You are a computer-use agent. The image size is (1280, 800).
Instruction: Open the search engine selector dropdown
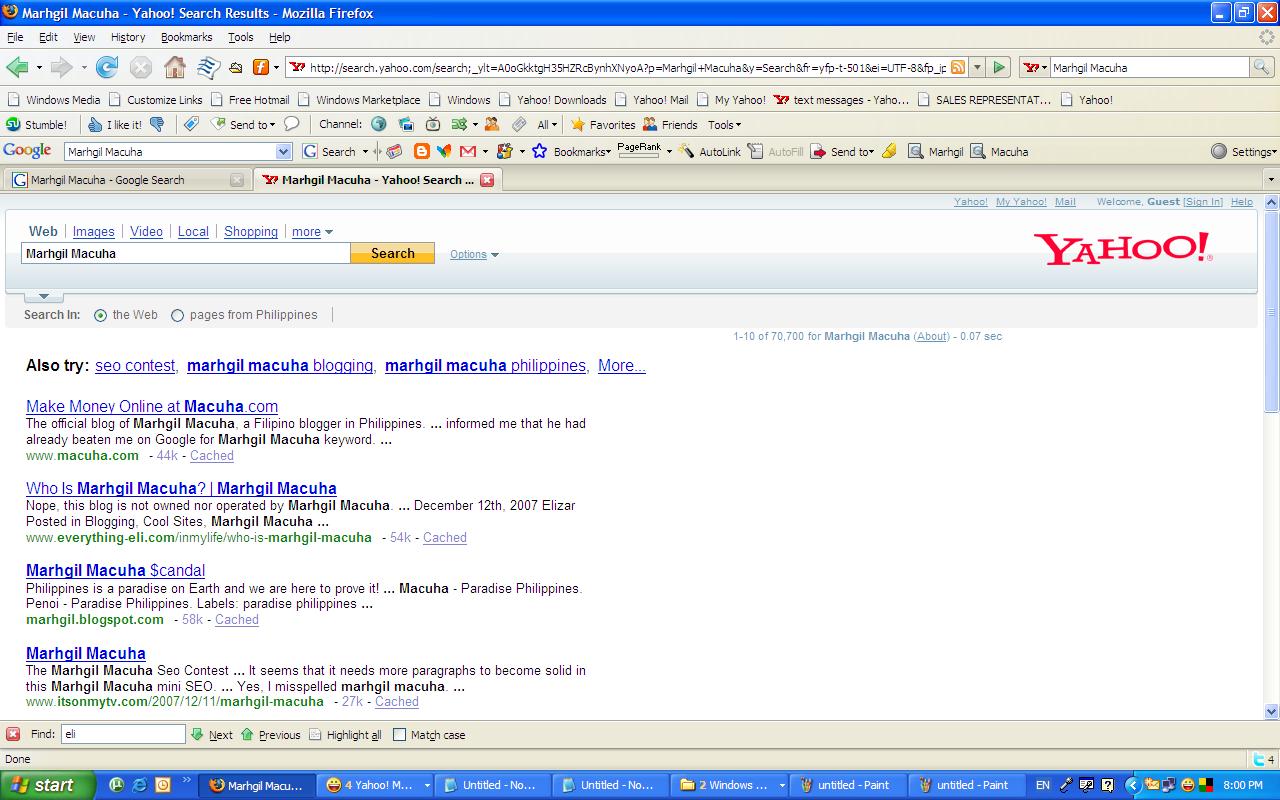click(1035, 67)
